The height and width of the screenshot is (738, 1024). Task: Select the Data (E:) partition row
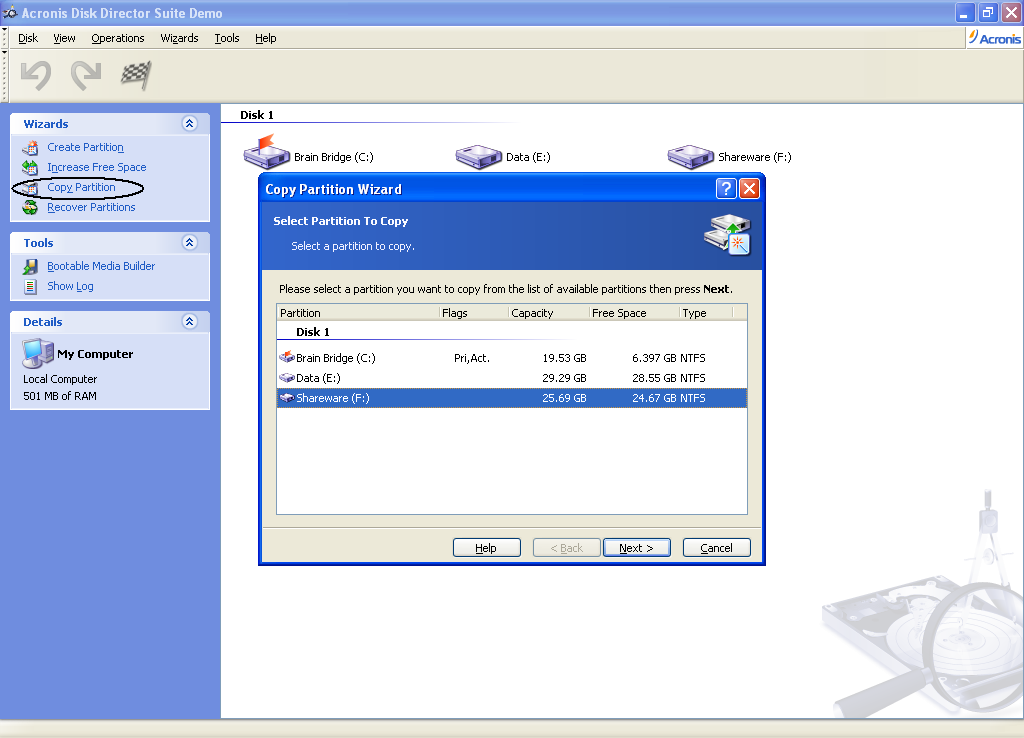tap(512, 377)
